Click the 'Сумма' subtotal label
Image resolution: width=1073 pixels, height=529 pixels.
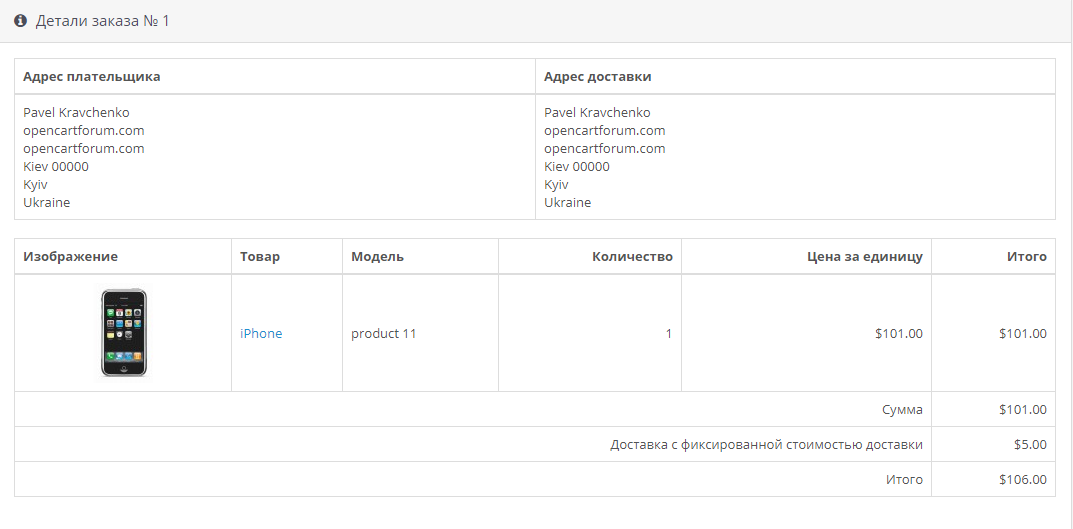902,410
